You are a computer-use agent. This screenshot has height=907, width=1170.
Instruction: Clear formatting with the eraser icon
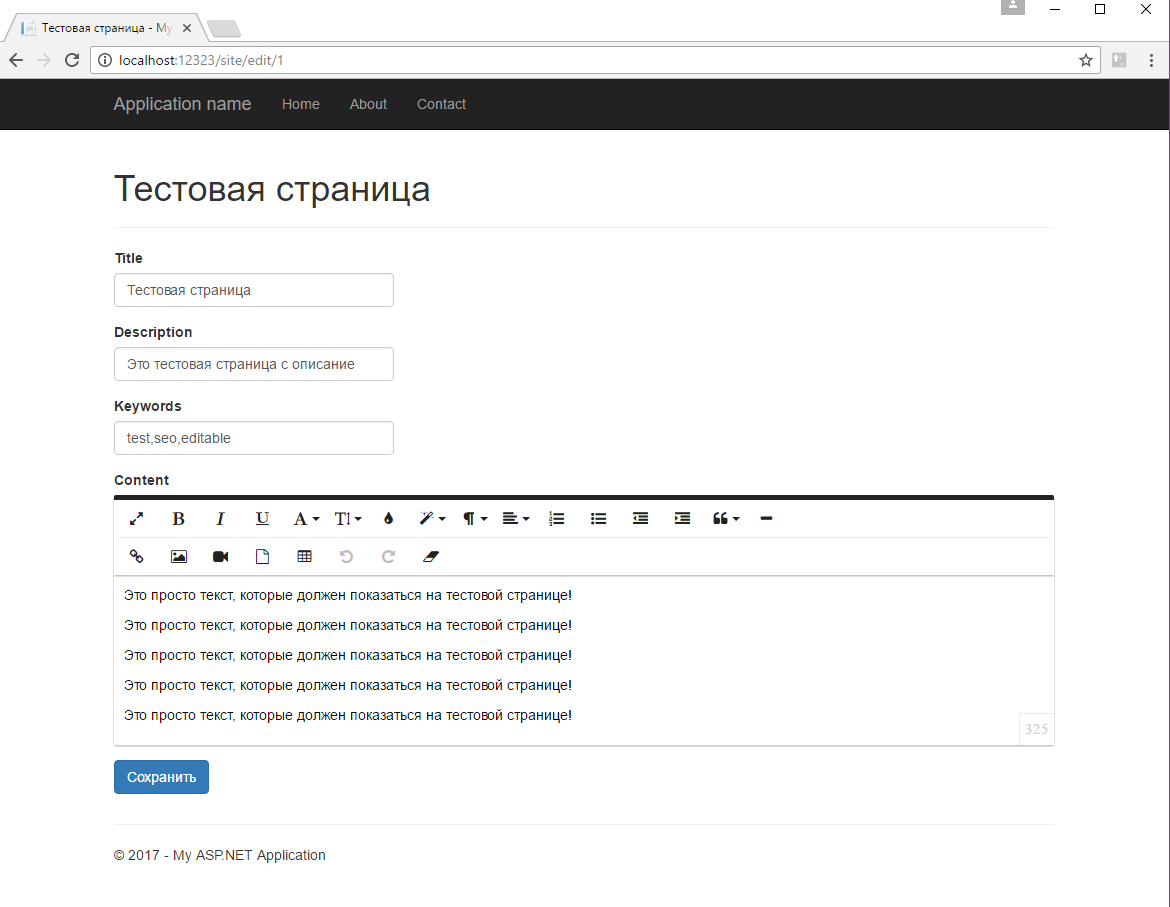click(431, 556)
